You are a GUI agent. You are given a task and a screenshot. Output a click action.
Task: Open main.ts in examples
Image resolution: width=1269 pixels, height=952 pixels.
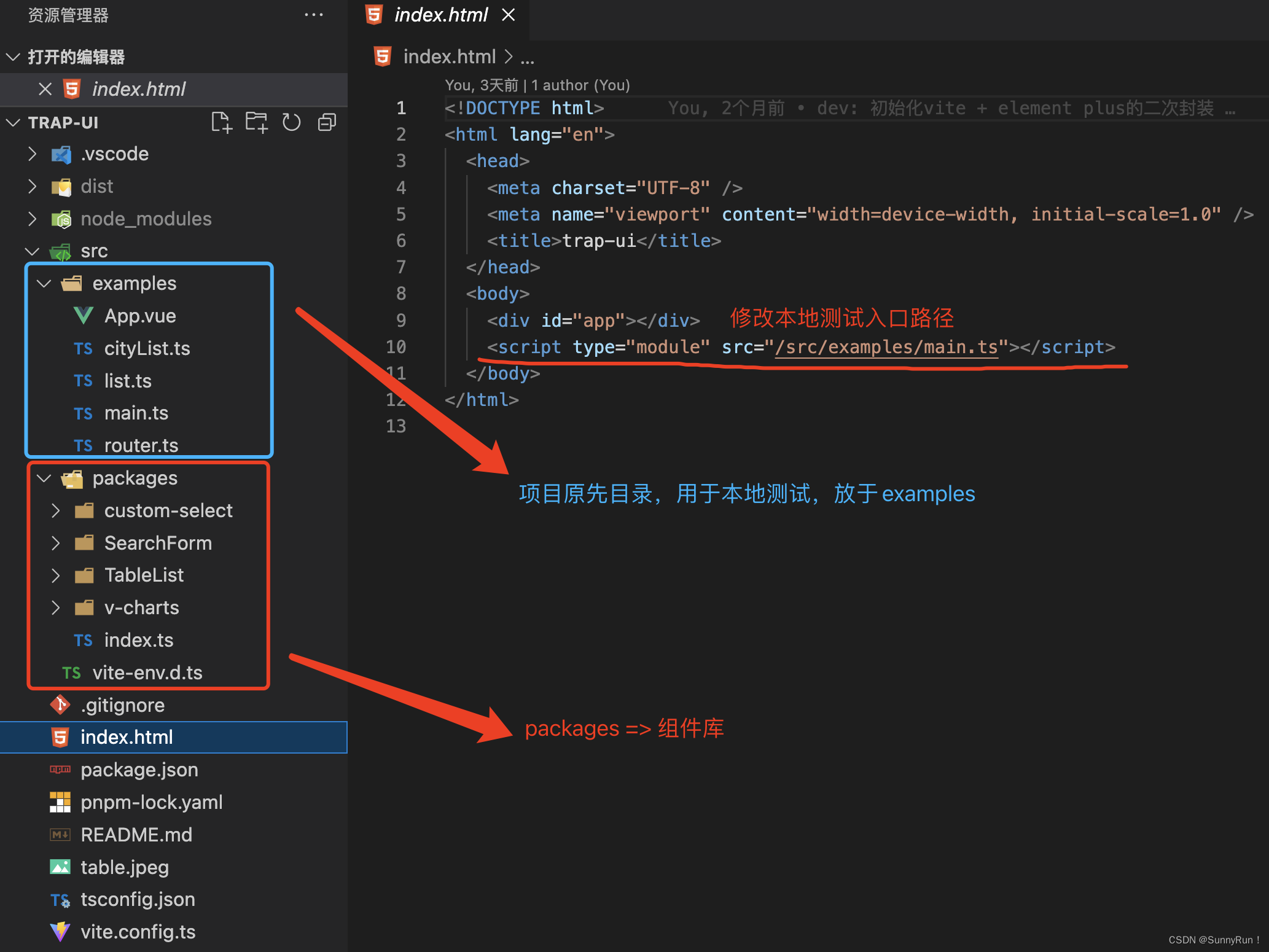click(136, 413)
